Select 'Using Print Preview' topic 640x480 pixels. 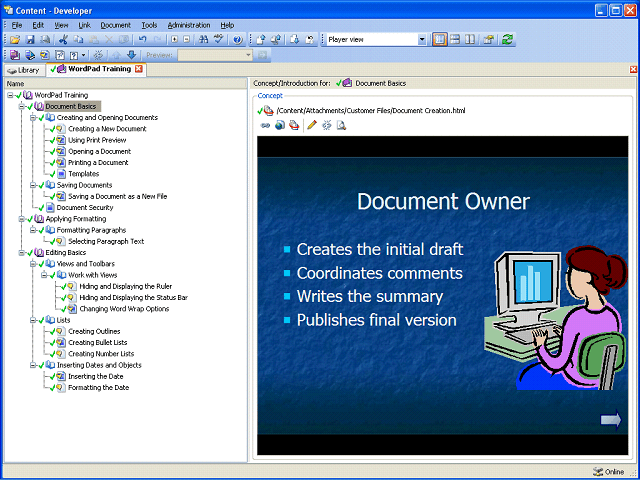coord(97,140)
